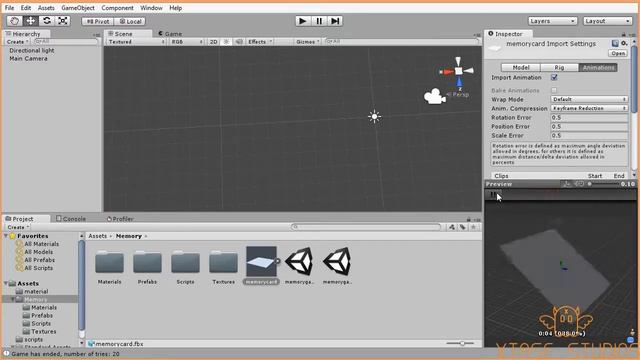The image size is (640, 360).
Task: Adjust the preview speed slider
Action: (603, 184)
